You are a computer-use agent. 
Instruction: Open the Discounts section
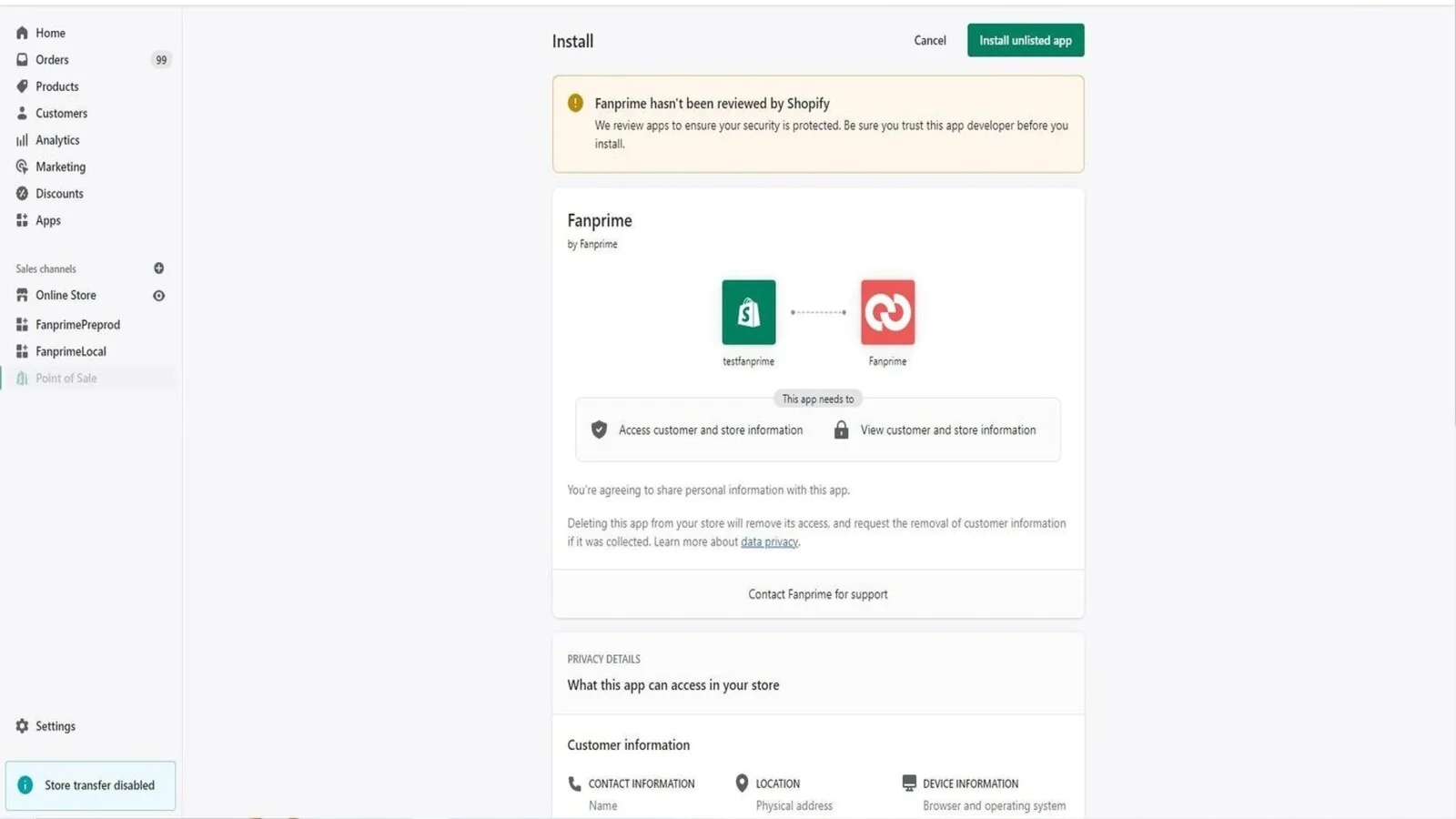(59, 194)
